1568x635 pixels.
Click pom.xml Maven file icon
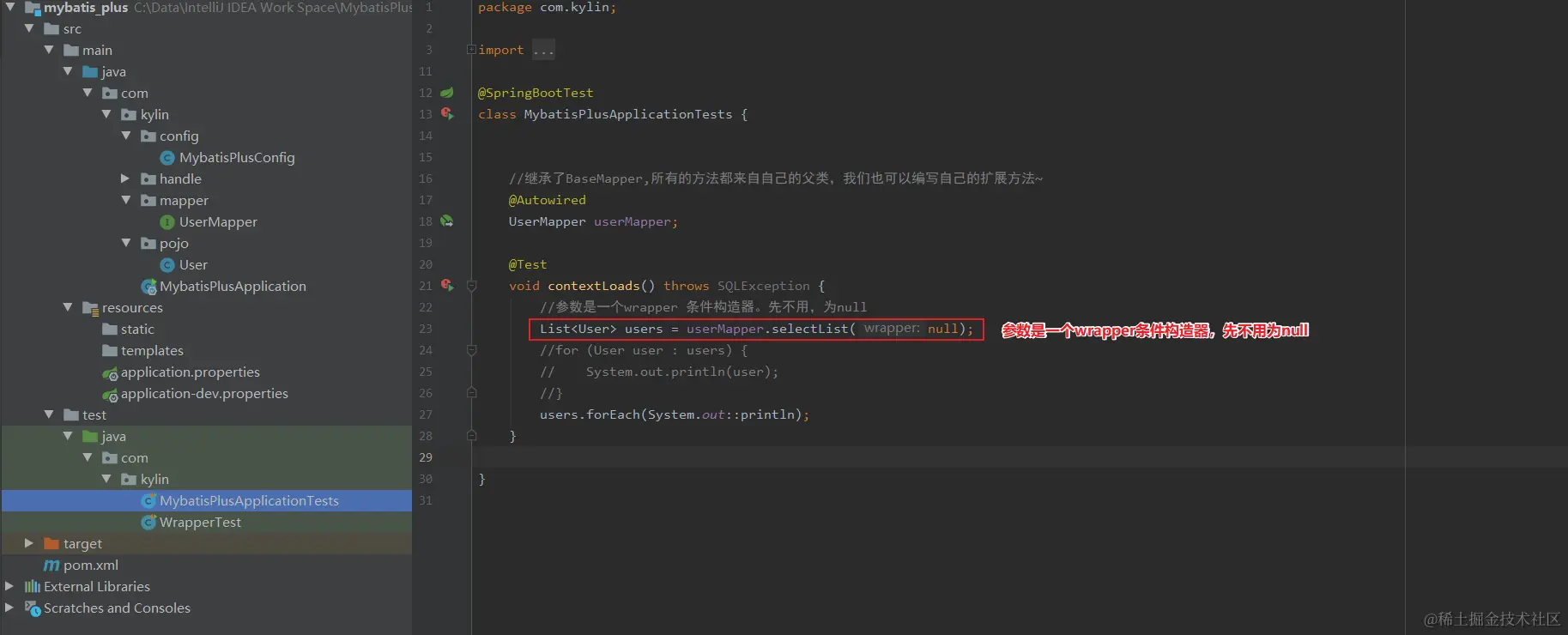coord(51,565)
